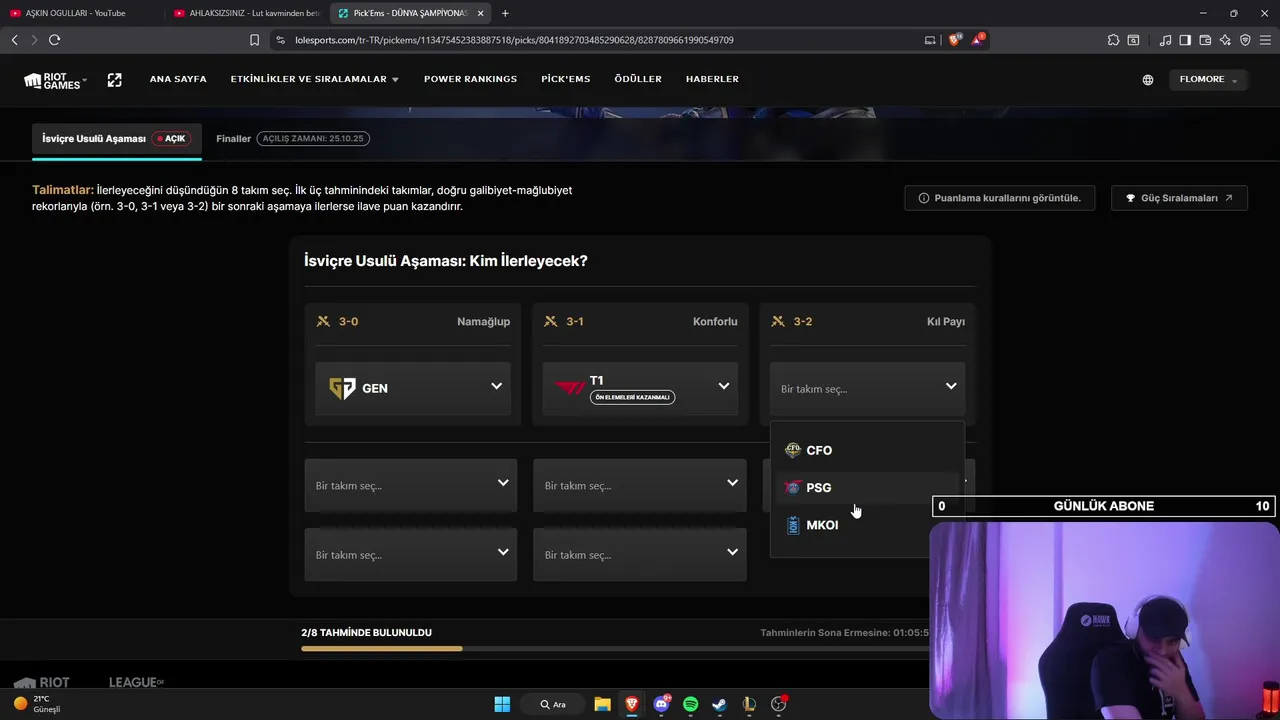
Task: Switch to AŞKIN OGULLARI YouTube tab
Action: [80, 13]
